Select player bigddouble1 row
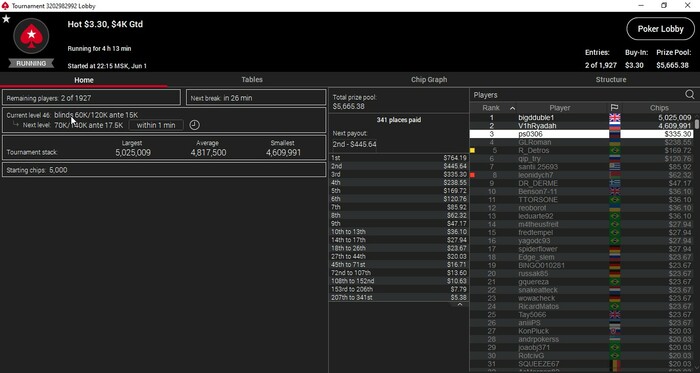The width and height of the screenshot is (700, 373). (582, 118)
